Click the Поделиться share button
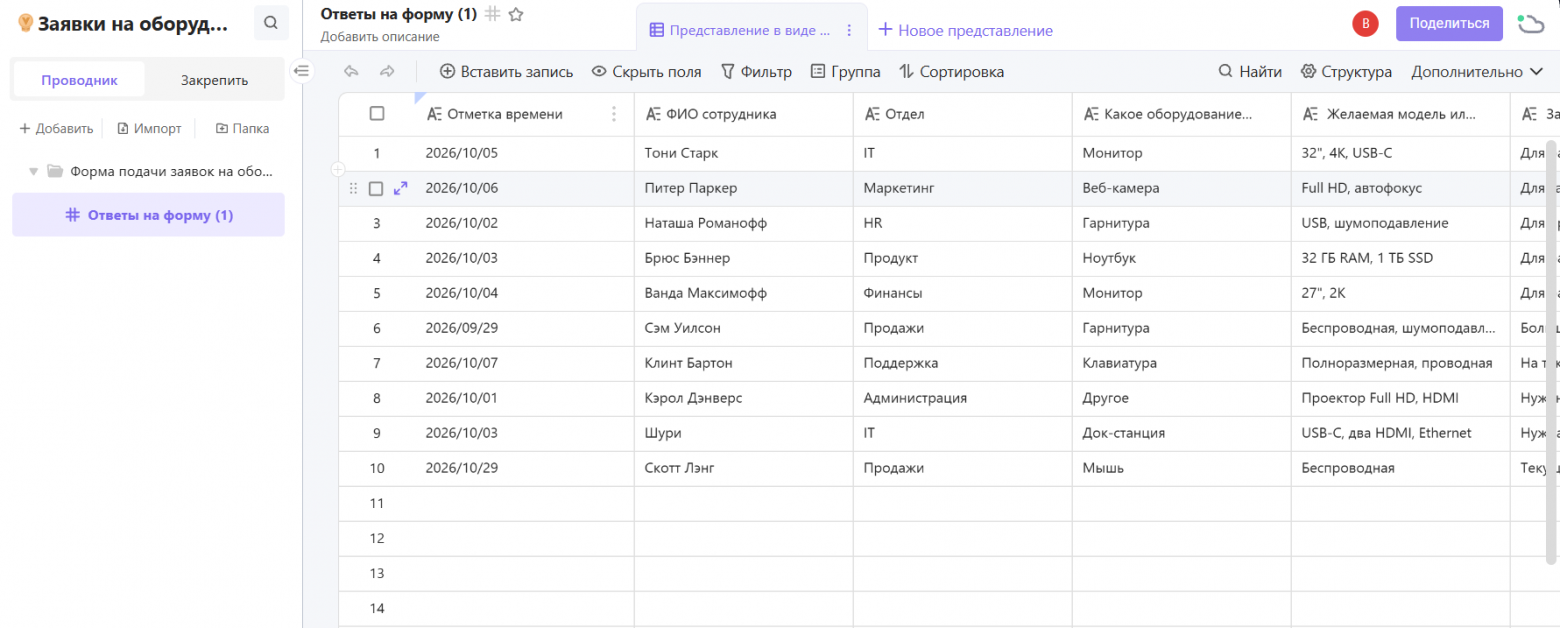1560x628 pixels. pos(1449,23)
